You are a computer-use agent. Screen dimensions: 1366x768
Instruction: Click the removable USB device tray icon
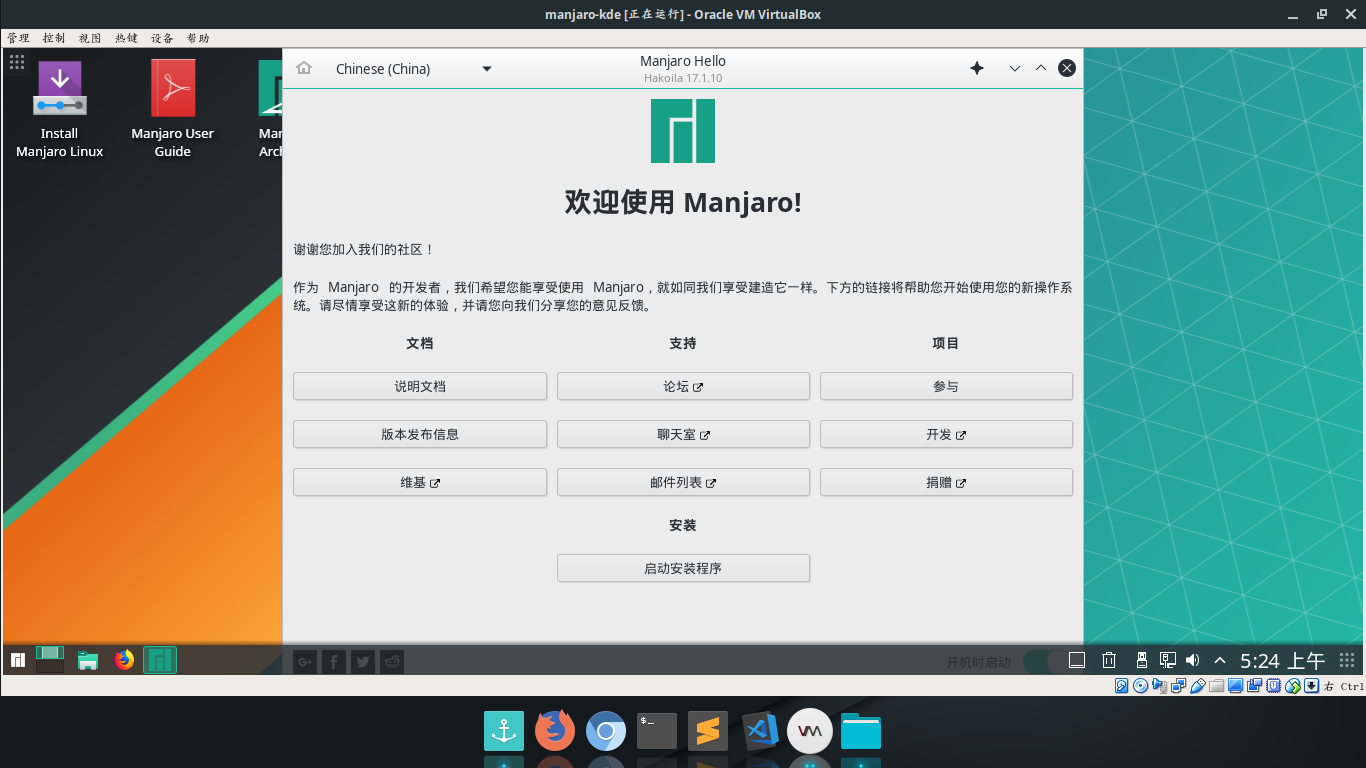tap(1141, 660)
